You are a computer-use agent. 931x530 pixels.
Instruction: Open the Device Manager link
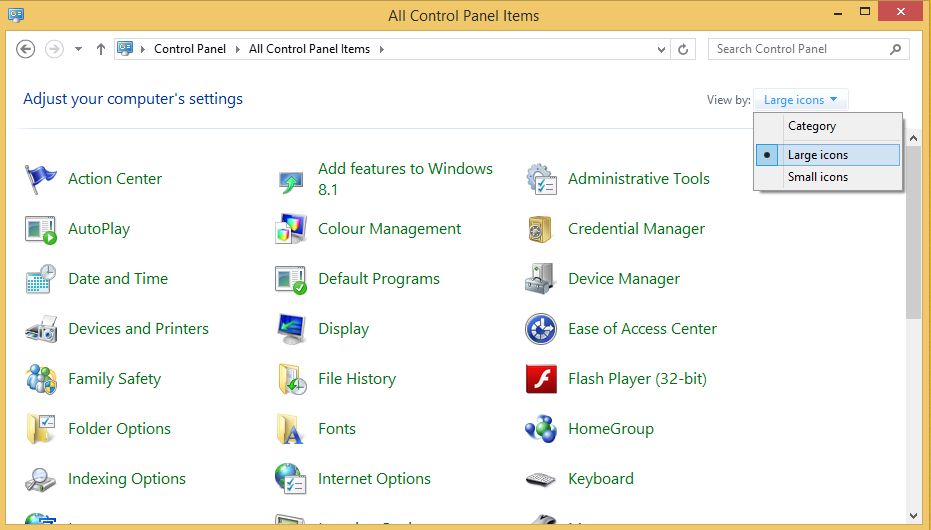coord(624,279)
